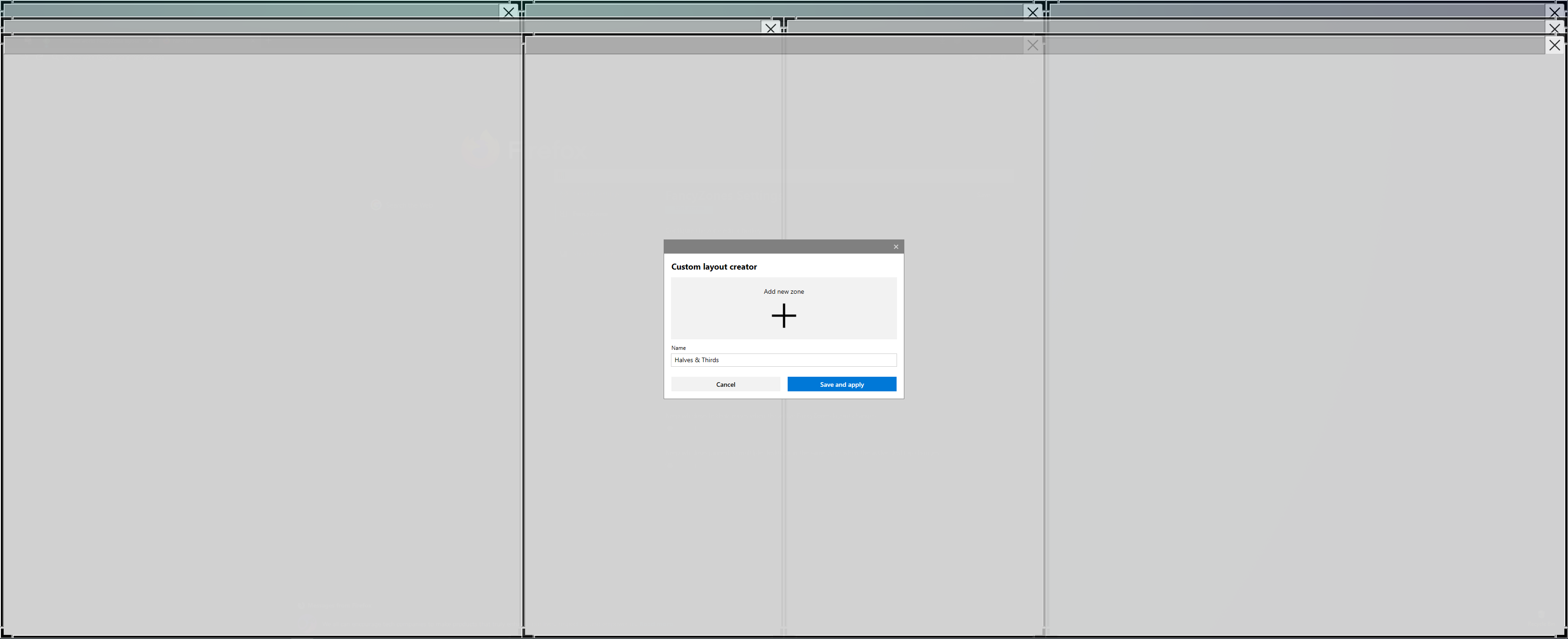Viewport: 1568px width, 639px height.
Task: Remove the second-row right-half zone via its X
Action: pyautogui.click(x=1554, y=28)
